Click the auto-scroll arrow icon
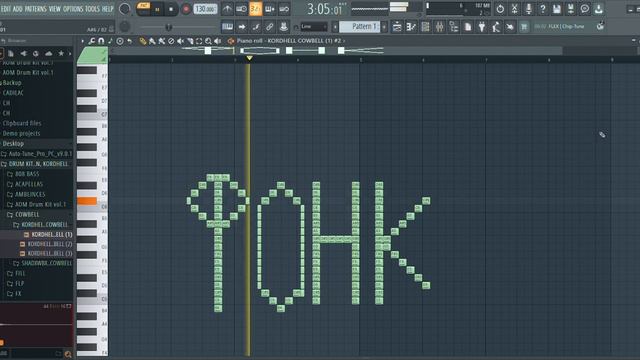 coord(242,27)
